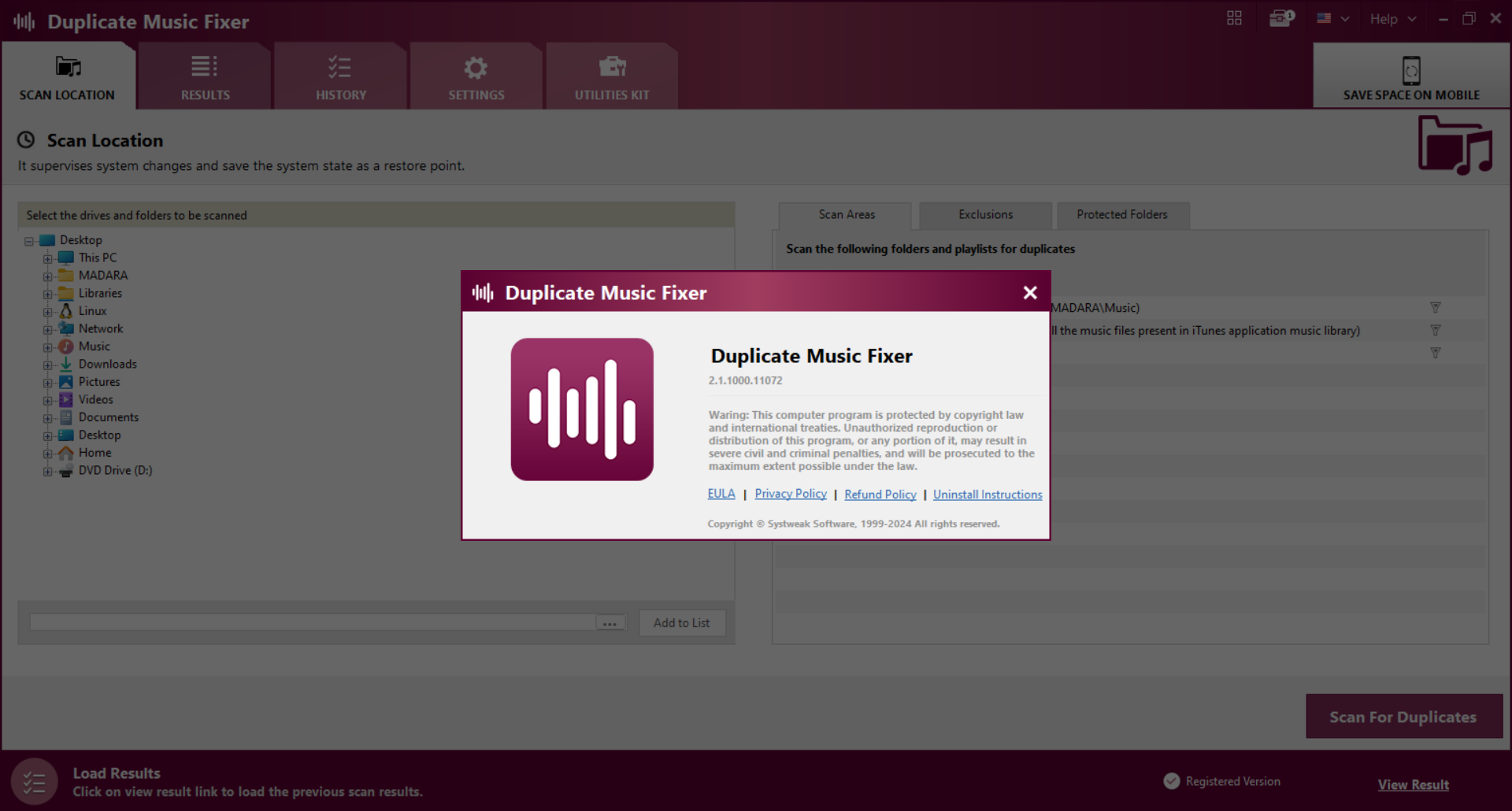Select the Libraries folder icon

(x=66, y=293)
